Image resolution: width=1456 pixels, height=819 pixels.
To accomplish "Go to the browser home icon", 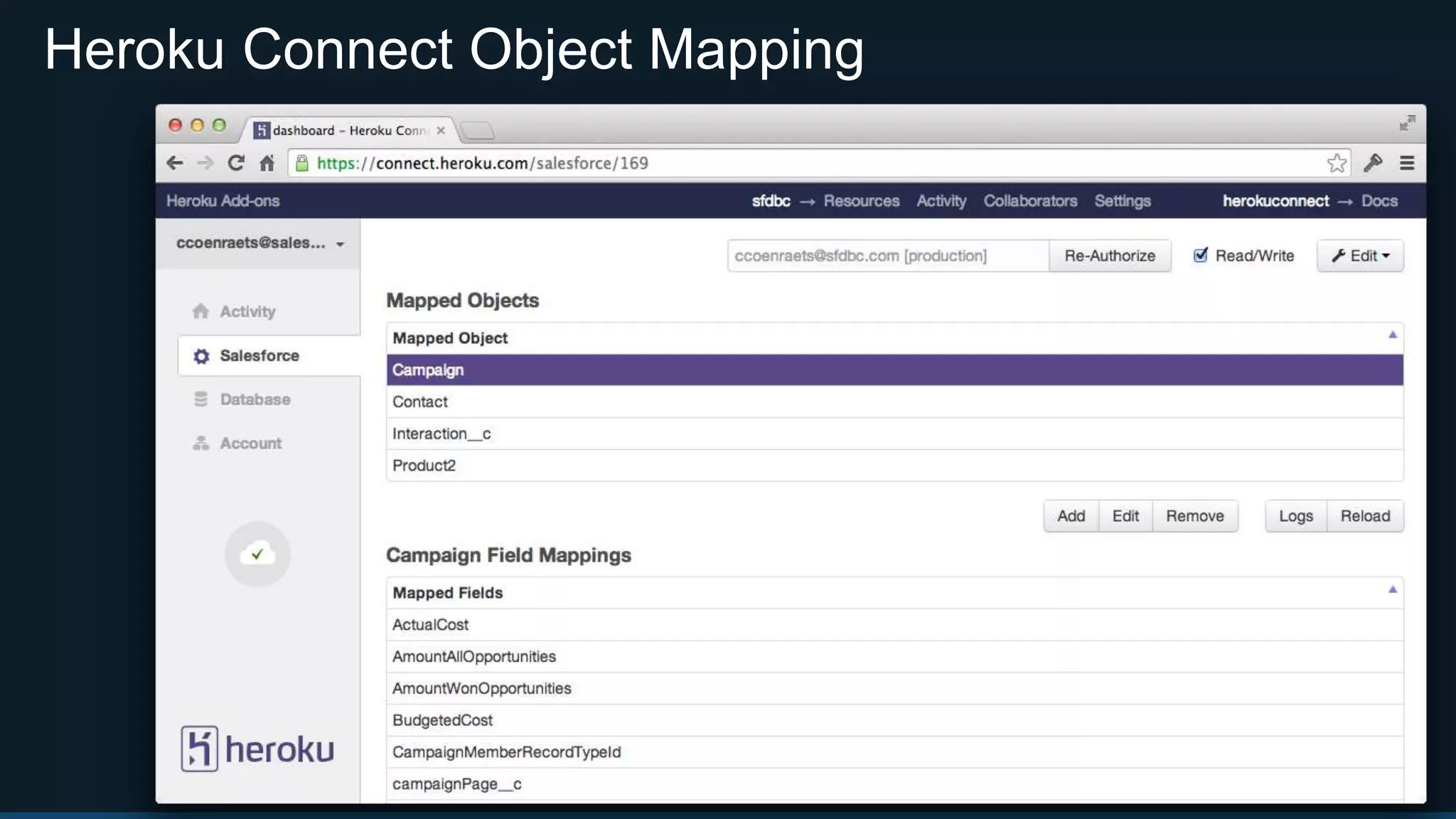I will [x=267, y=163].
